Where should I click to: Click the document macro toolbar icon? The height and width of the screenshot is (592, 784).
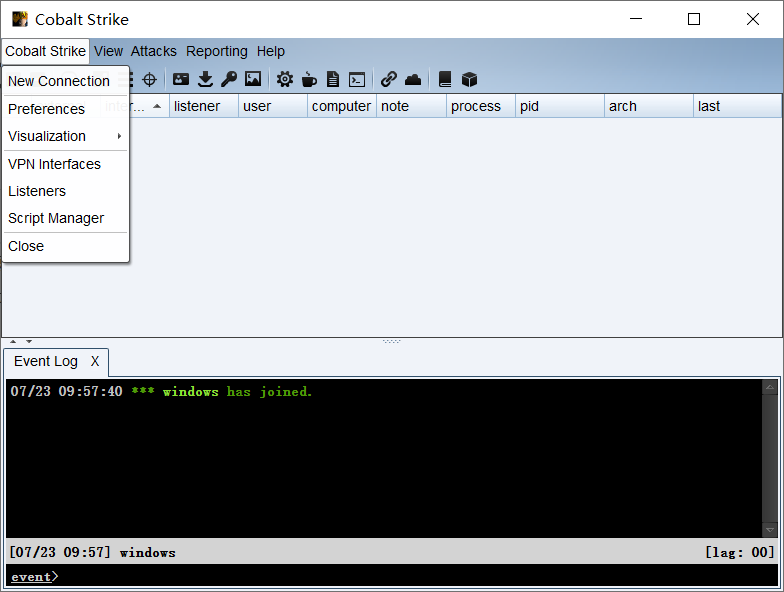click(332, 79)
